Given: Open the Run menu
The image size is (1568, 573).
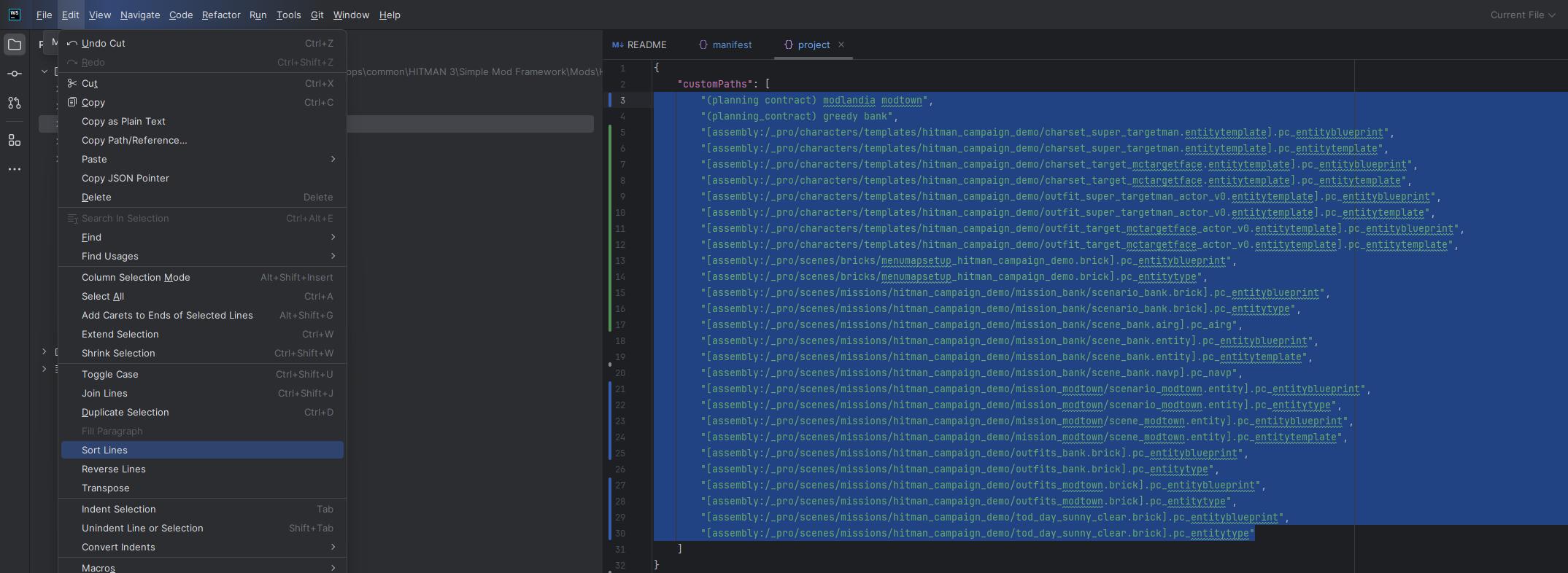Looking at the screenshot, I should coord(258,15).
